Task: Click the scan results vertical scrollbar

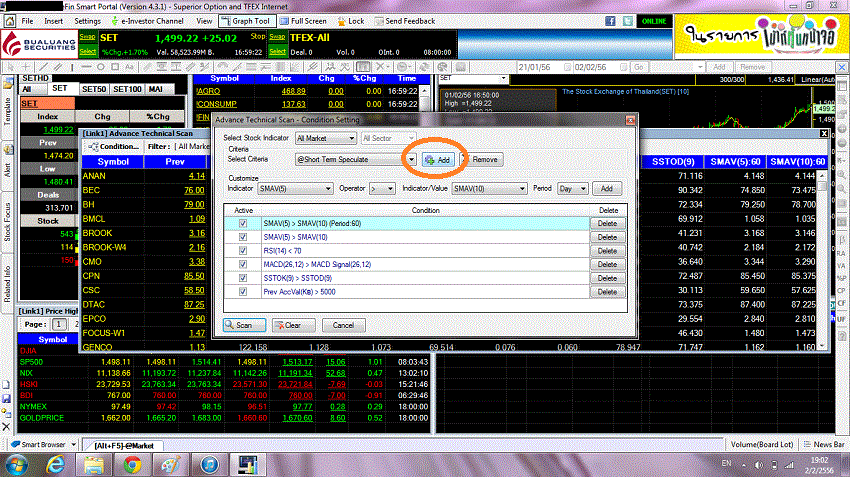Action: [x=822, y=261]
